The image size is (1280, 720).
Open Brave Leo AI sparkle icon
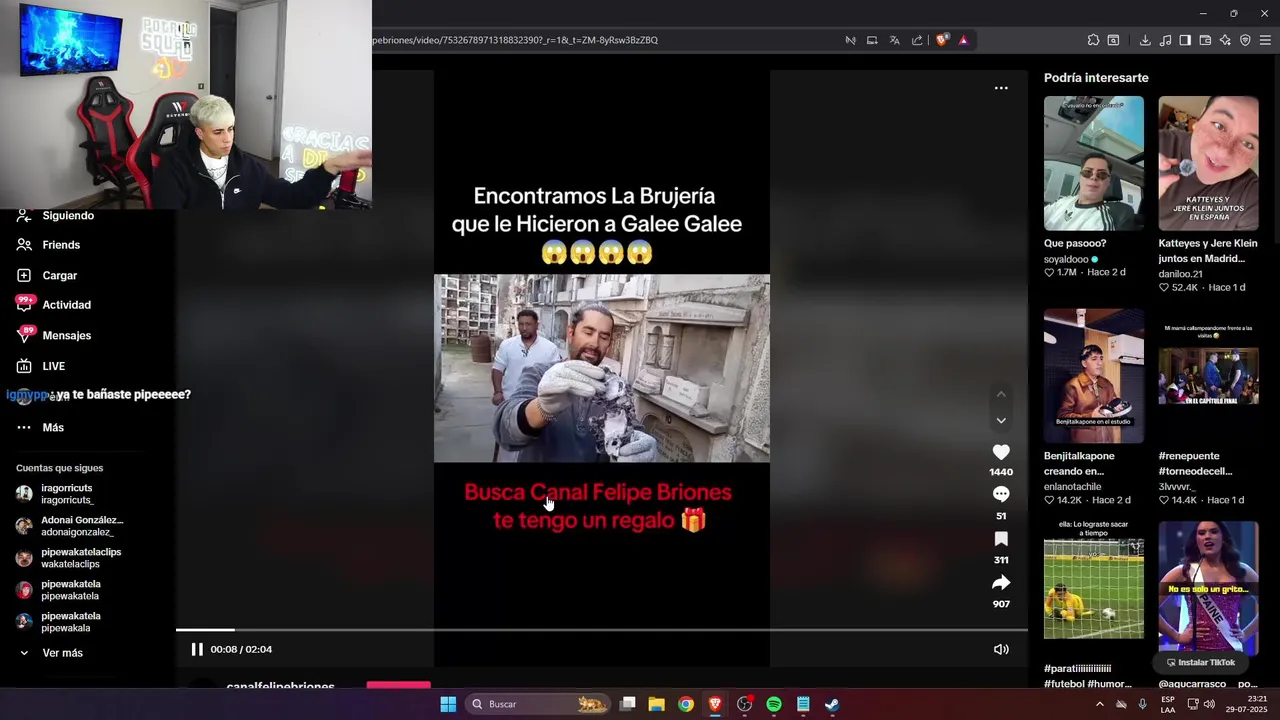tap(1225, 40)
